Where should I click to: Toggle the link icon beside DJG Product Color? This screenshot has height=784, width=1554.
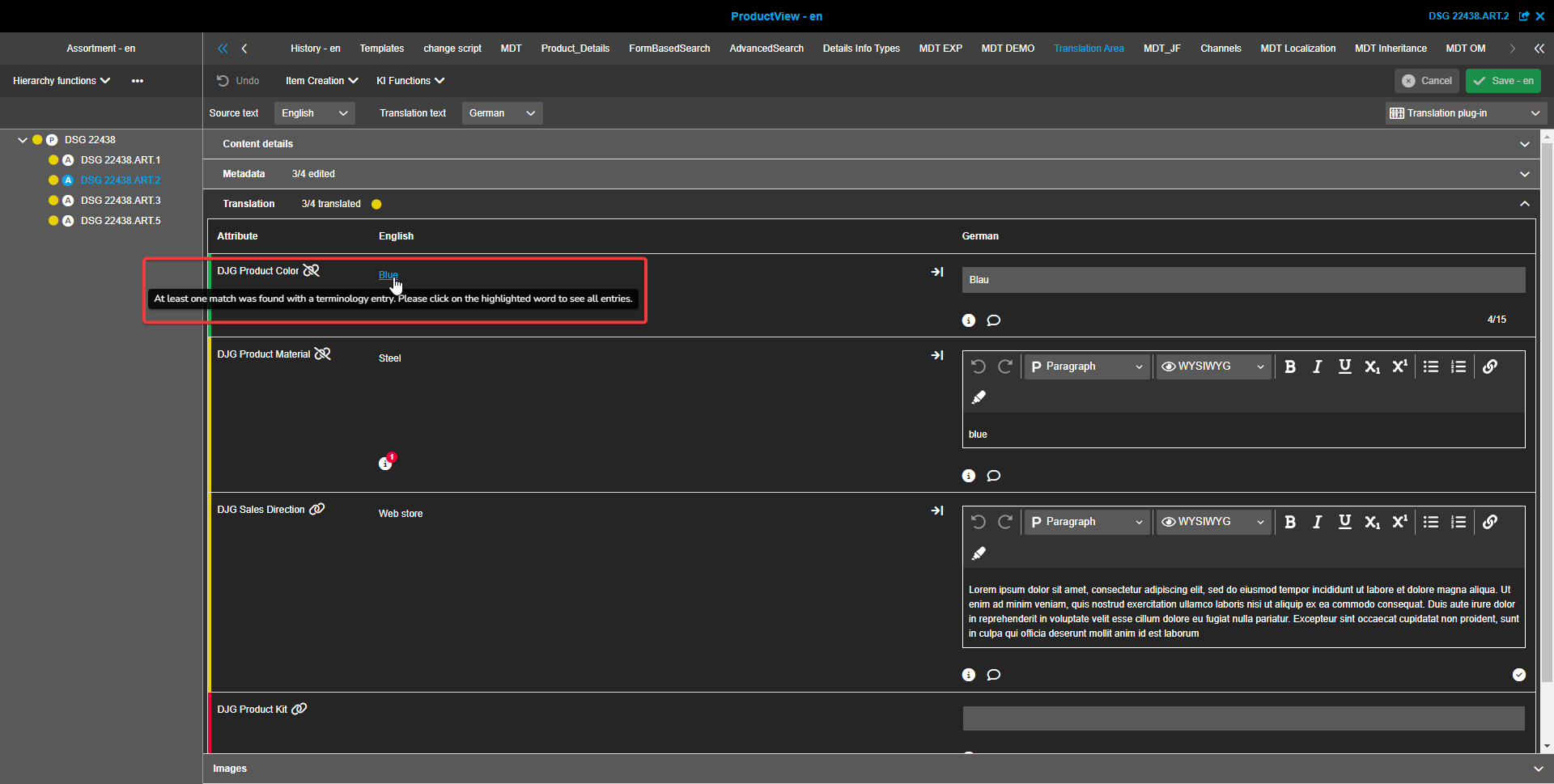coord(312,271)
